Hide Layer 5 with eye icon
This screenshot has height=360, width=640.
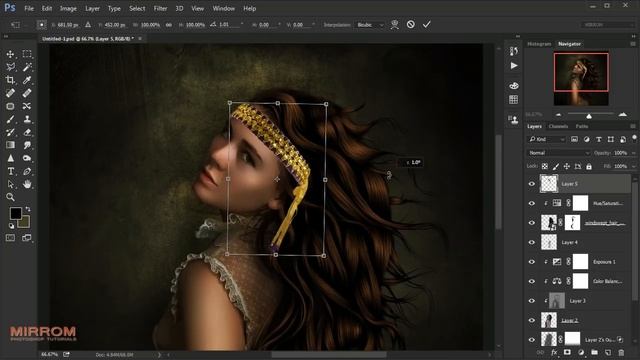532,184
